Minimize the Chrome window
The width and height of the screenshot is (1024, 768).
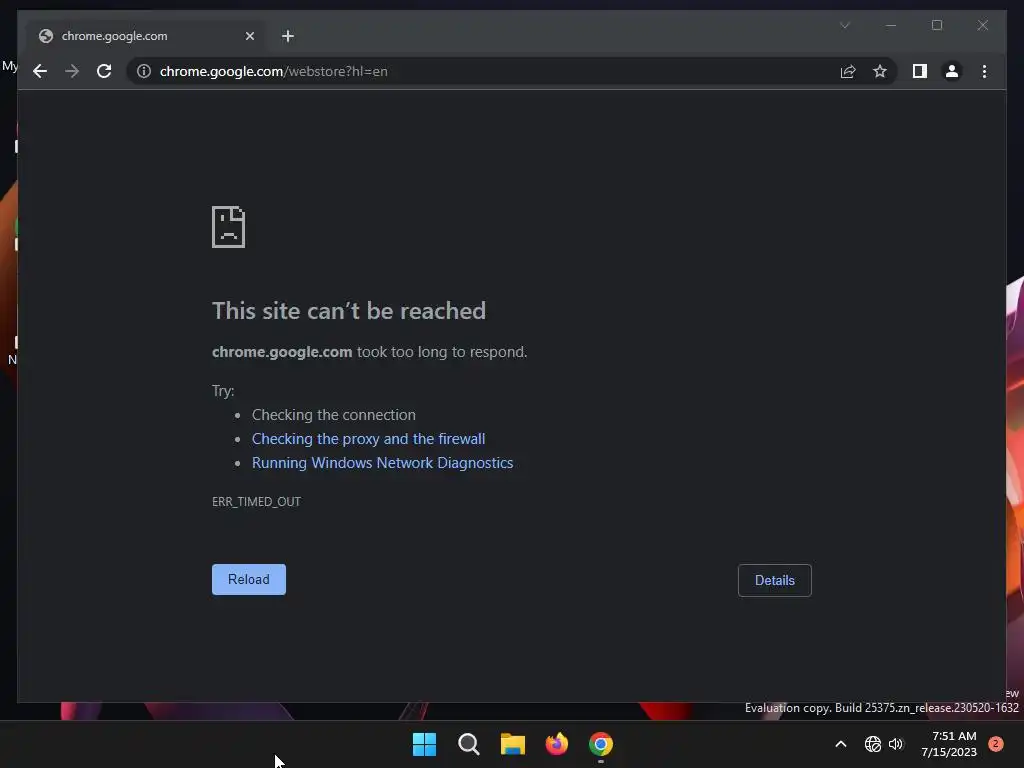(891, 25)
